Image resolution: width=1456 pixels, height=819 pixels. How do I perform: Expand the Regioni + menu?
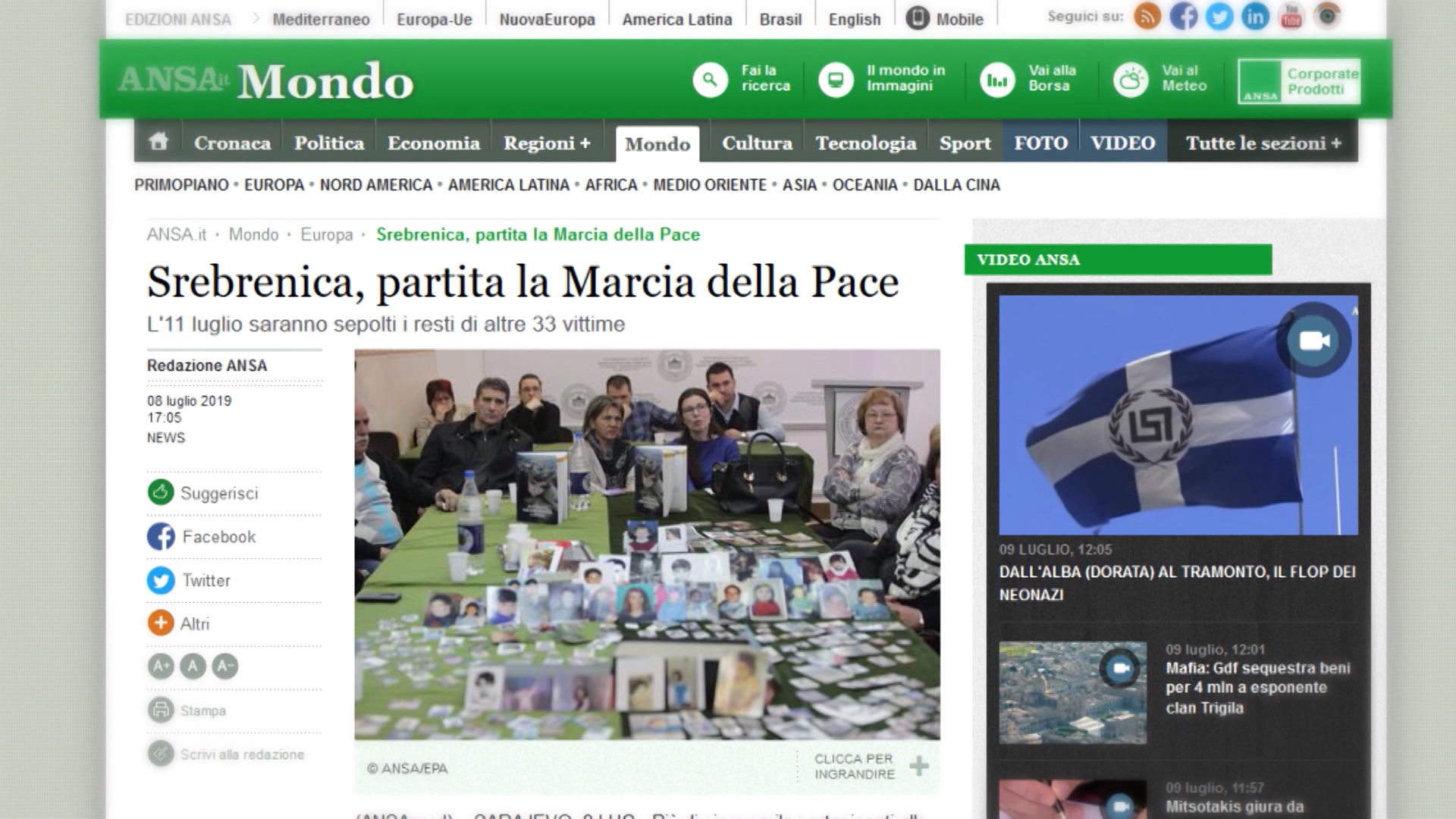tap(547, 143)
